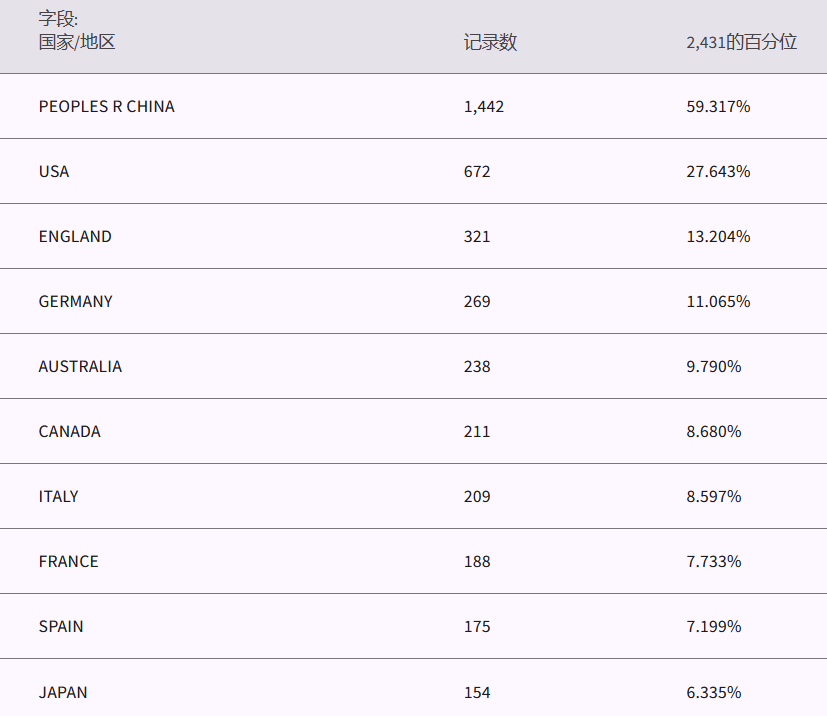827x716 pixels.
Task: Select the 11.065% percentage cell
Action: tap(718, 301)
